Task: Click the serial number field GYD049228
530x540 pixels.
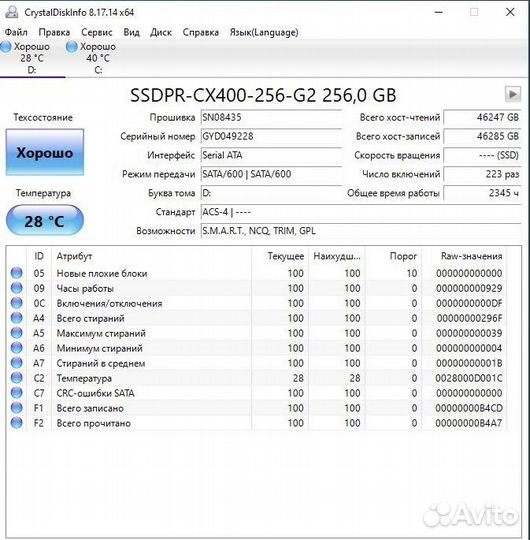Action: pos(271,136)
